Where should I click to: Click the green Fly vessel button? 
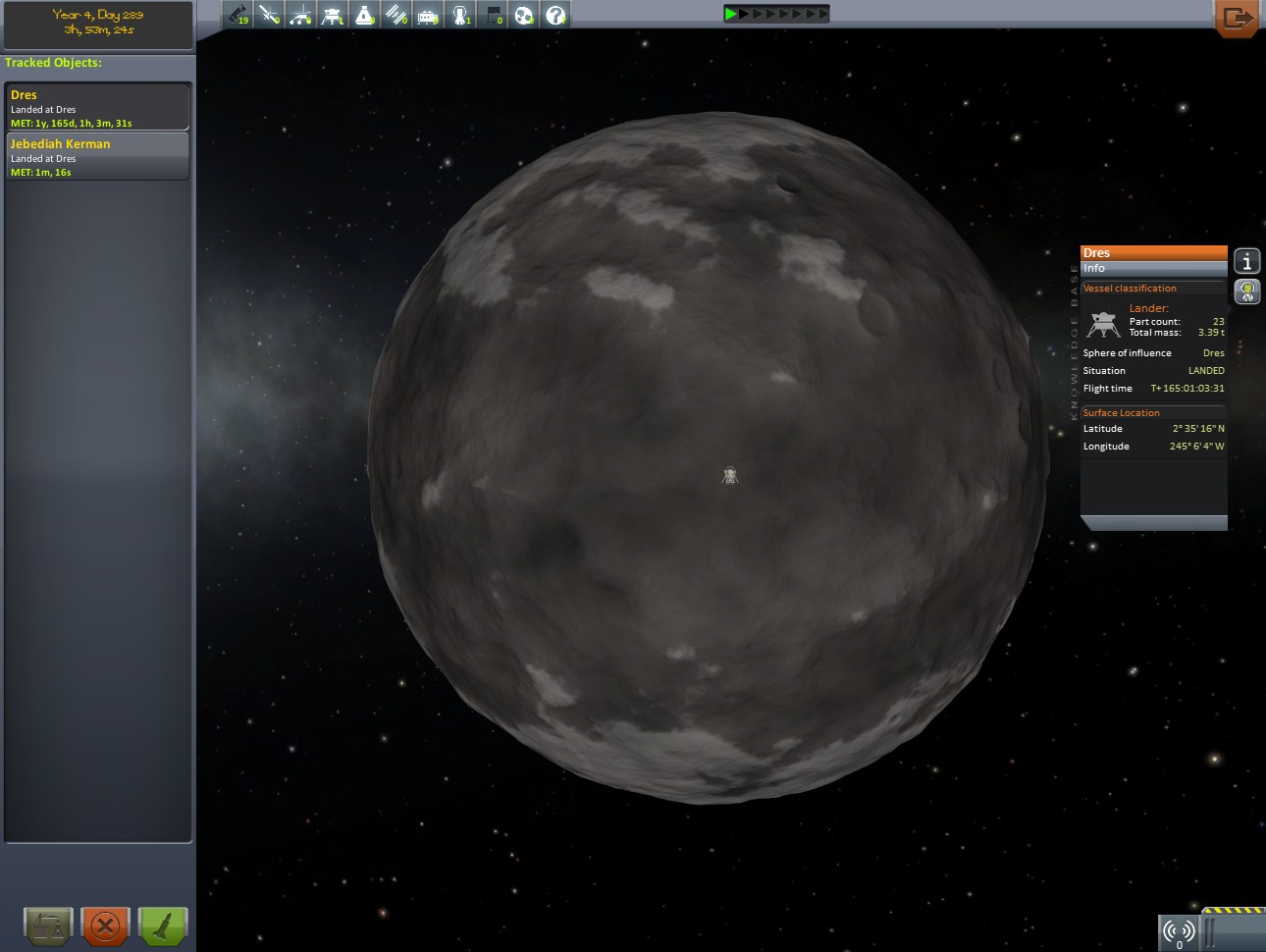coord(163,926)
